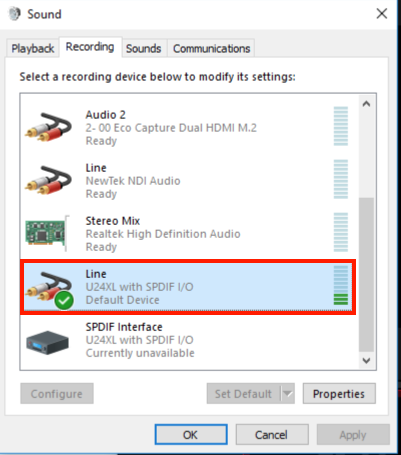Viewport: 401px width, 455px height.
Task: Click the device list scrollbar thumb
Action: point(366,275)
